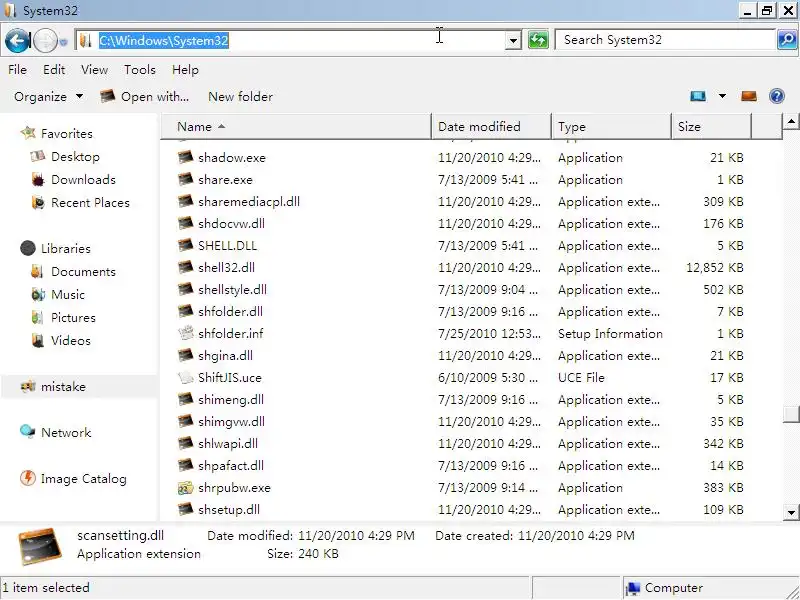Click the share.exe file icon
This screenshot has width=800, height=600.
[x=186, y=179]
